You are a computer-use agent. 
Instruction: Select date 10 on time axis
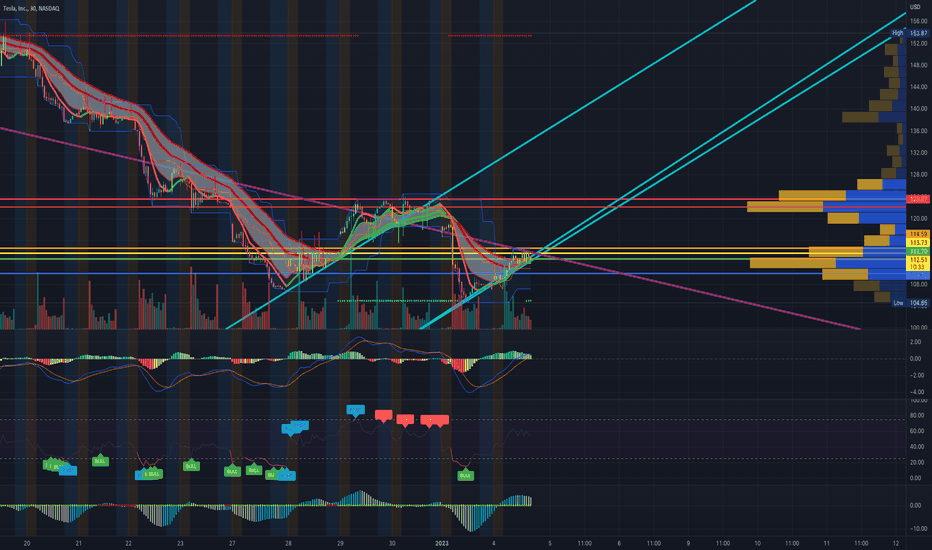click(757, 543)
